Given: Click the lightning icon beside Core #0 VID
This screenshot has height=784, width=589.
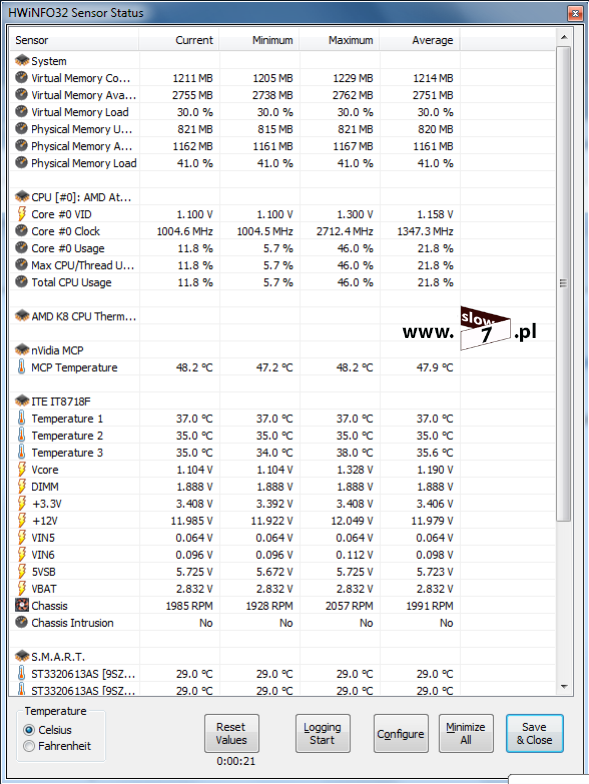Looking at the screenshot, I should point(22,214).
